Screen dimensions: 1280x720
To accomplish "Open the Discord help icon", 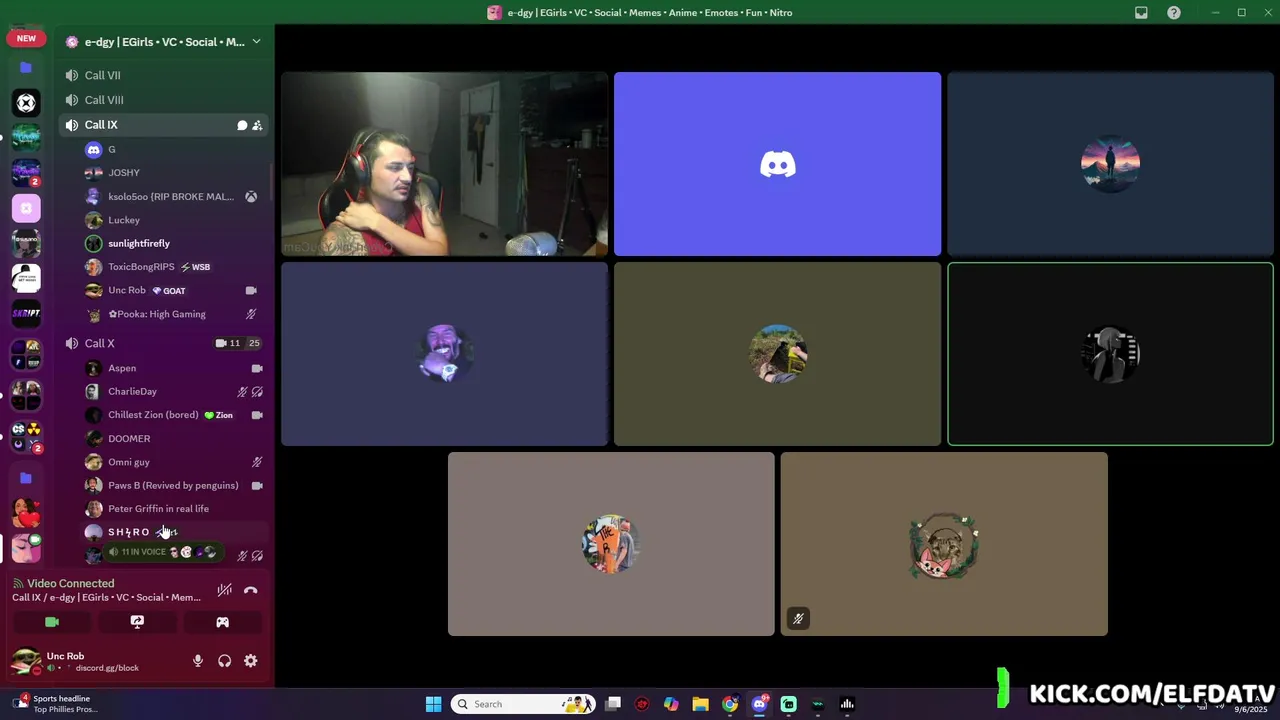I will 1174,13.
